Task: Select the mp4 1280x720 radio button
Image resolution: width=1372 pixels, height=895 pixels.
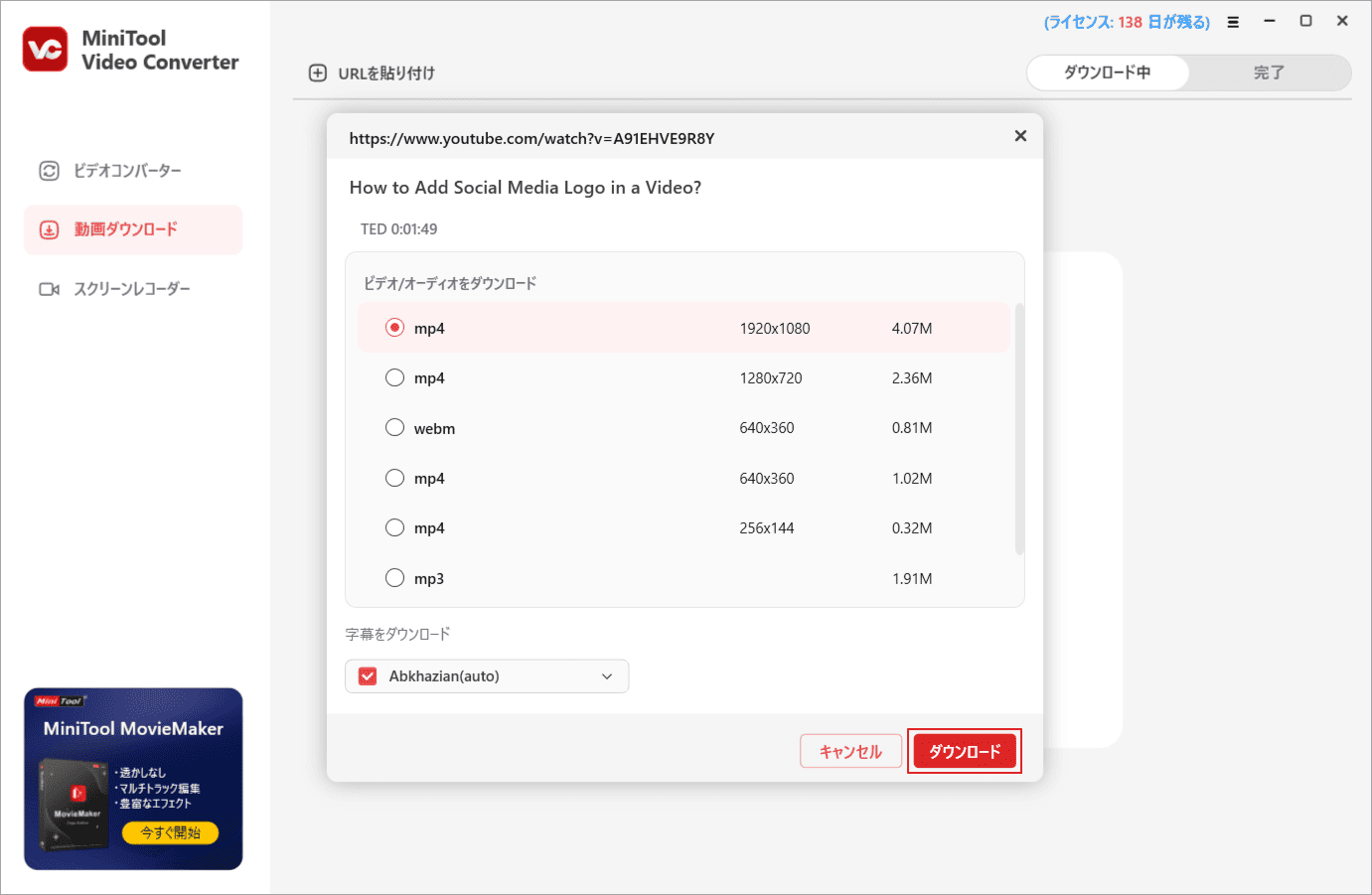Action: (395, 377)
